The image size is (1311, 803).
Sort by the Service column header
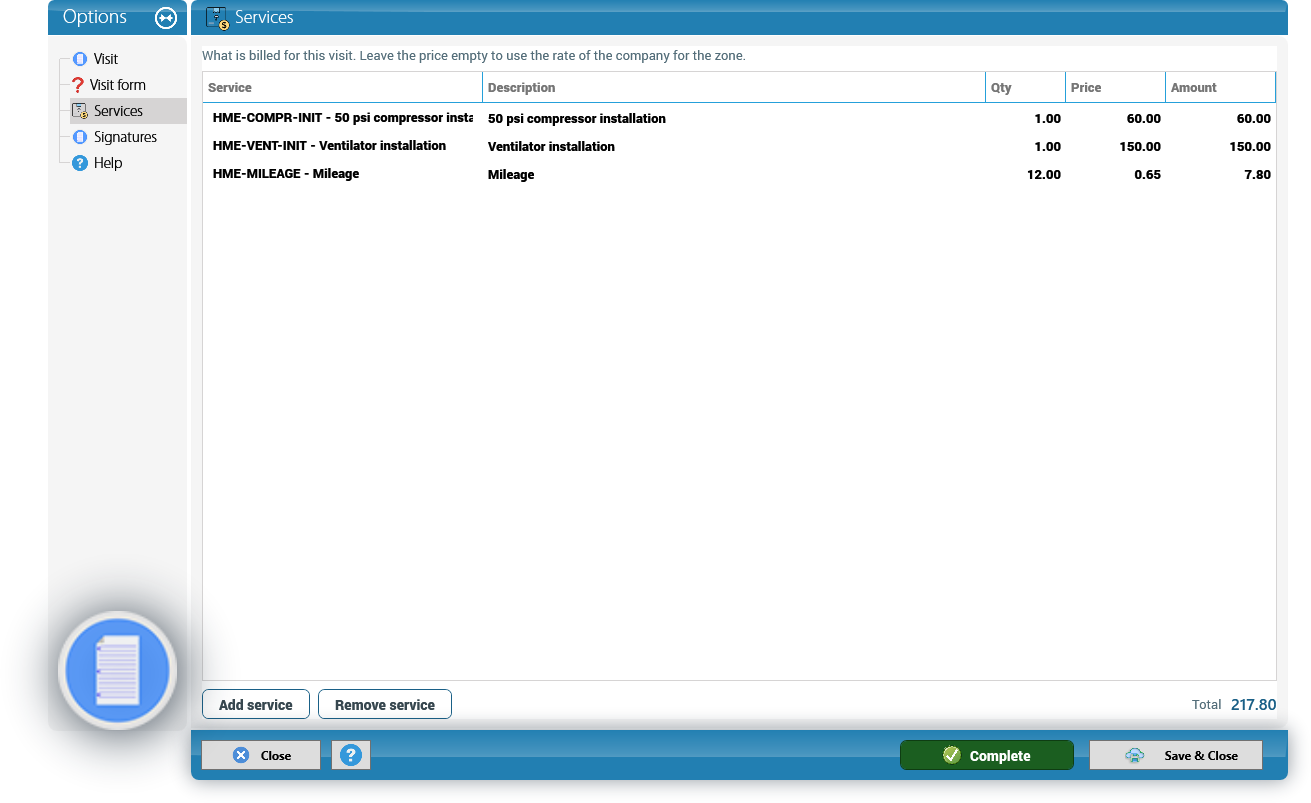click(x=342, y=87)
